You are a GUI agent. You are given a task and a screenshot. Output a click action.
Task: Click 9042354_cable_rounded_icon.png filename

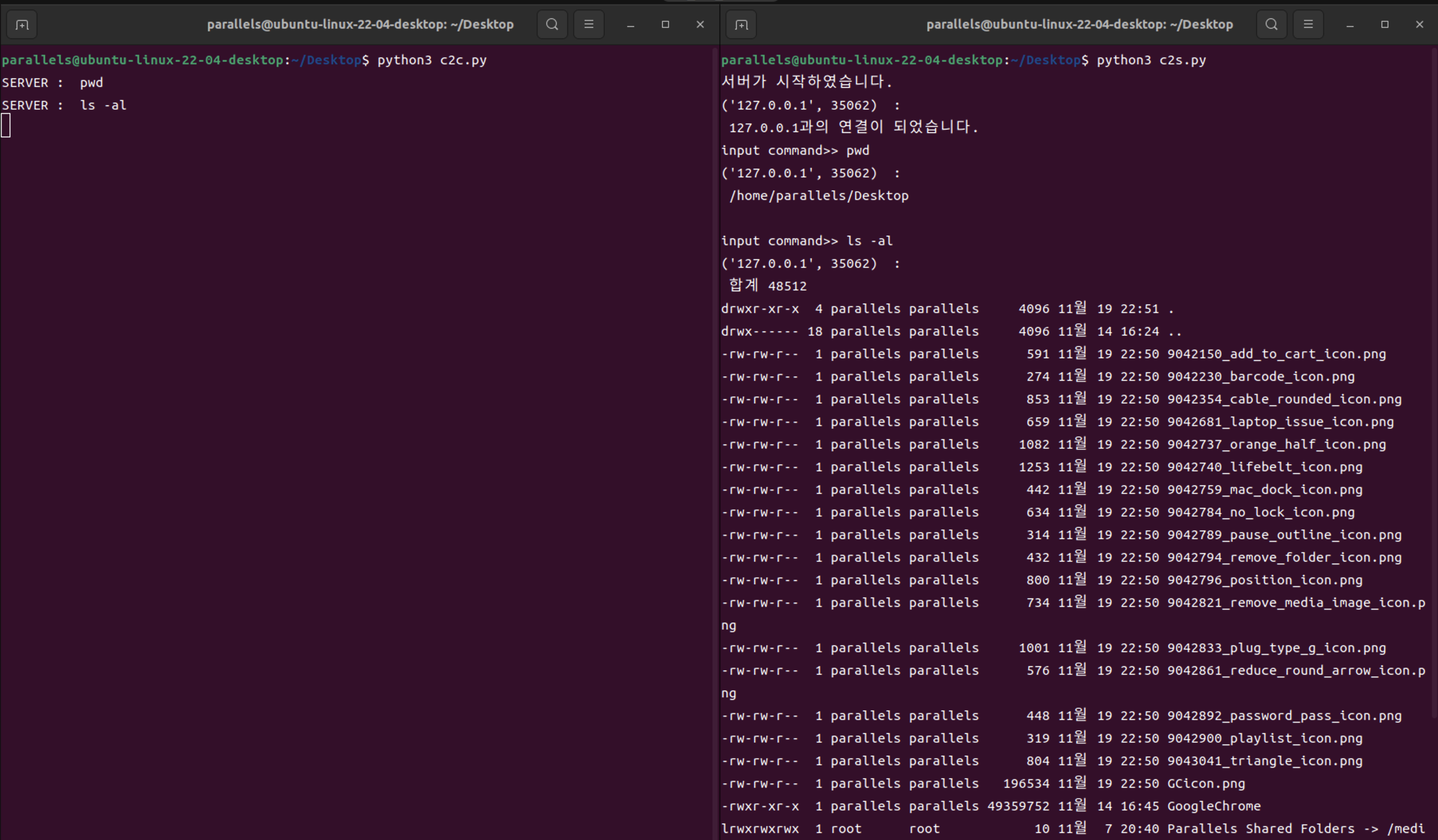click(x=1284, y=399)
